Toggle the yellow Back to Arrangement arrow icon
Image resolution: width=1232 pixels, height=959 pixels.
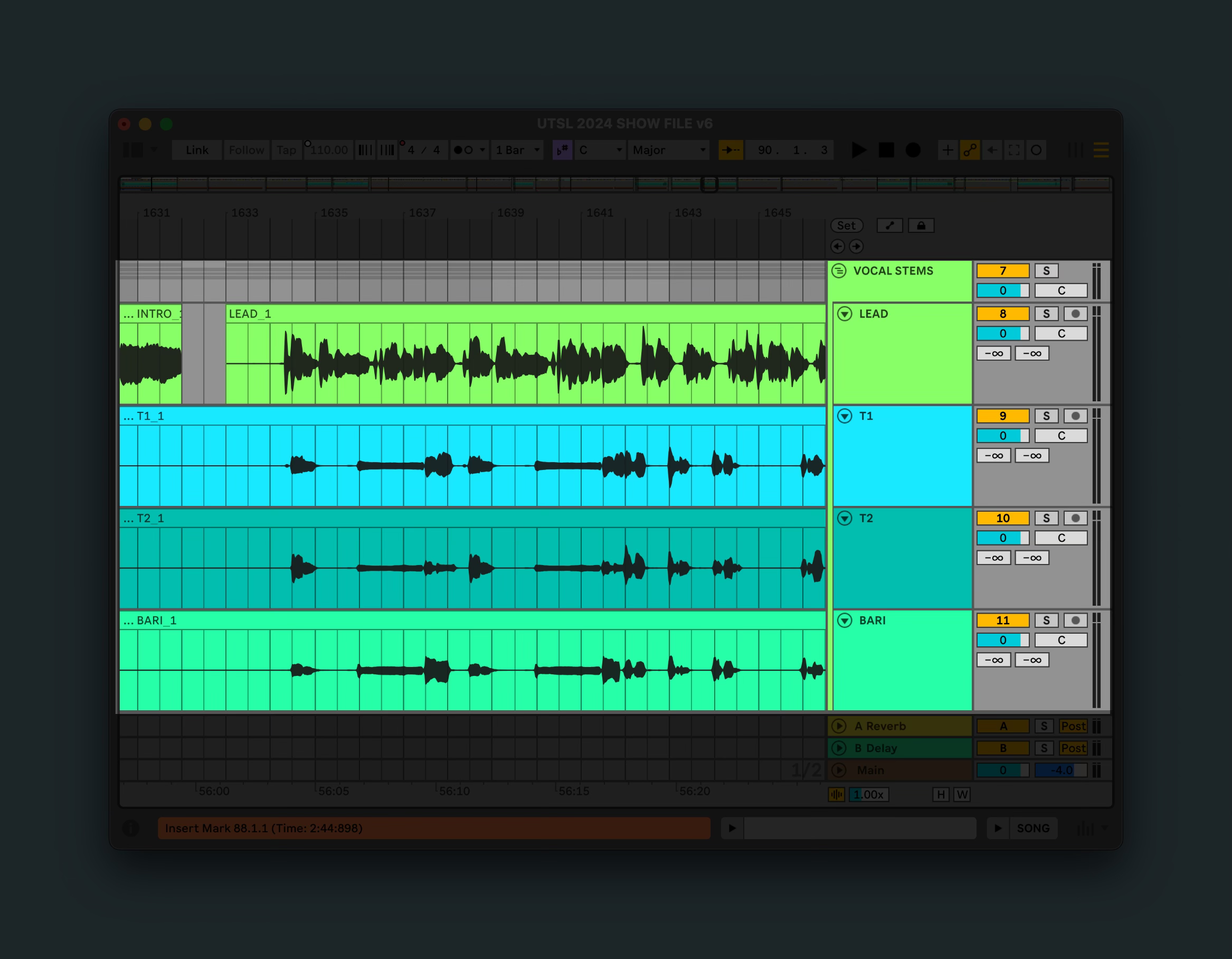coord(731,150)
